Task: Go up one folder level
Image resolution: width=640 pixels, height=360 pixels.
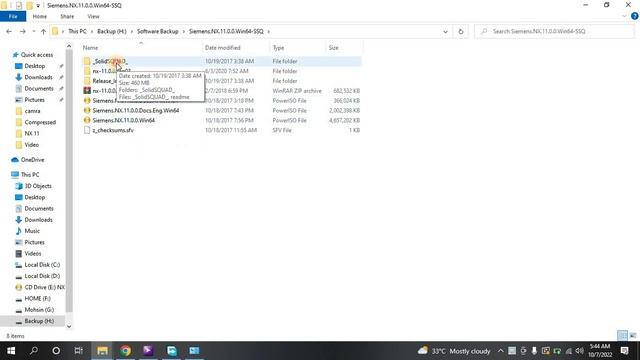Action: click(43, 31)
